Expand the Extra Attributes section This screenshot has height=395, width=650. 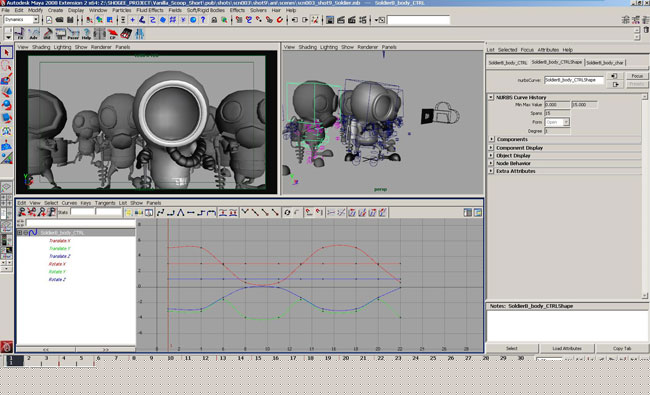(491, 171)
